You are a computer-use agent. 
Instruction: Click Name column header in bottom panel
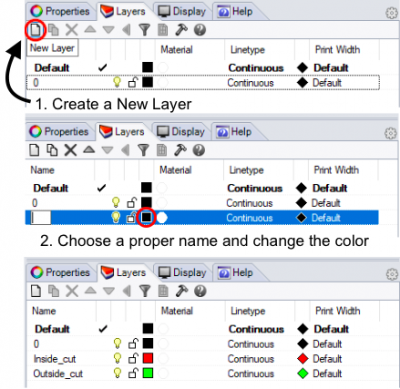click(44, 311)
